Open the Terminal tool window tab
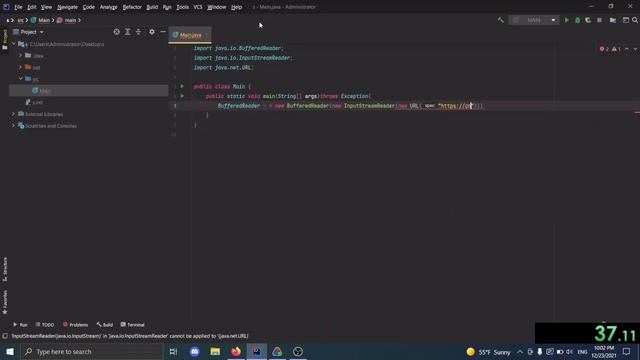 (x=133, y=324)
